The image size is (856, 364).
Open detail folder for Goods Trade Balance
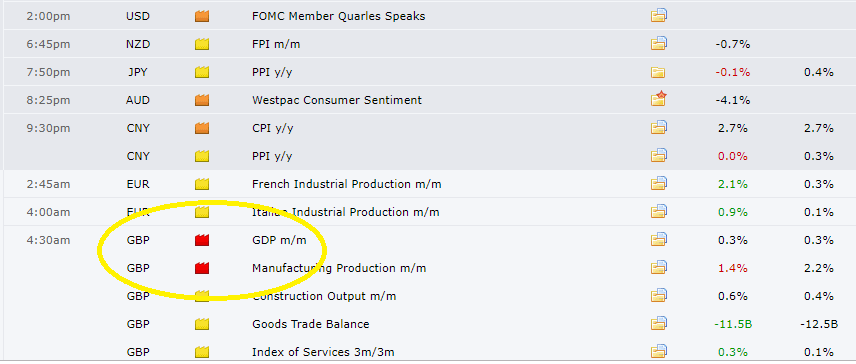(659, 324)
